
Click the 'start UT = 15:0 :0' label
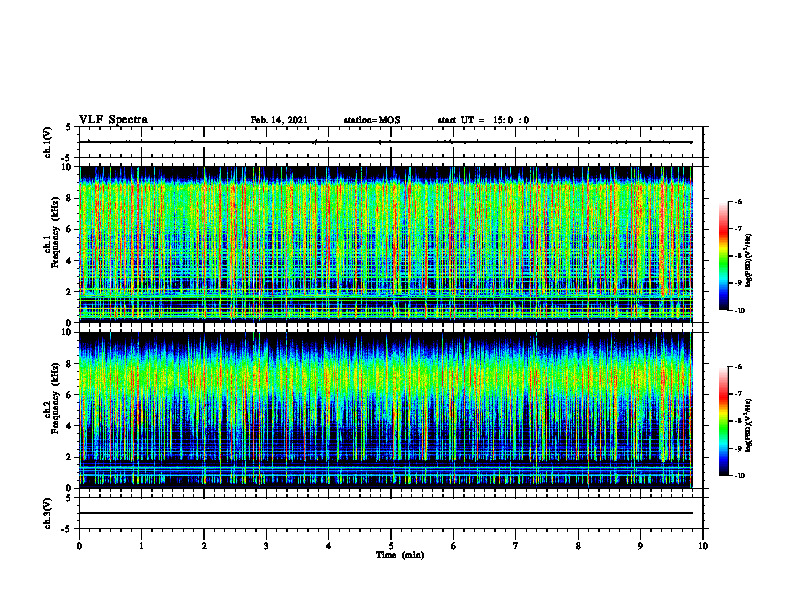click(483, 120)
